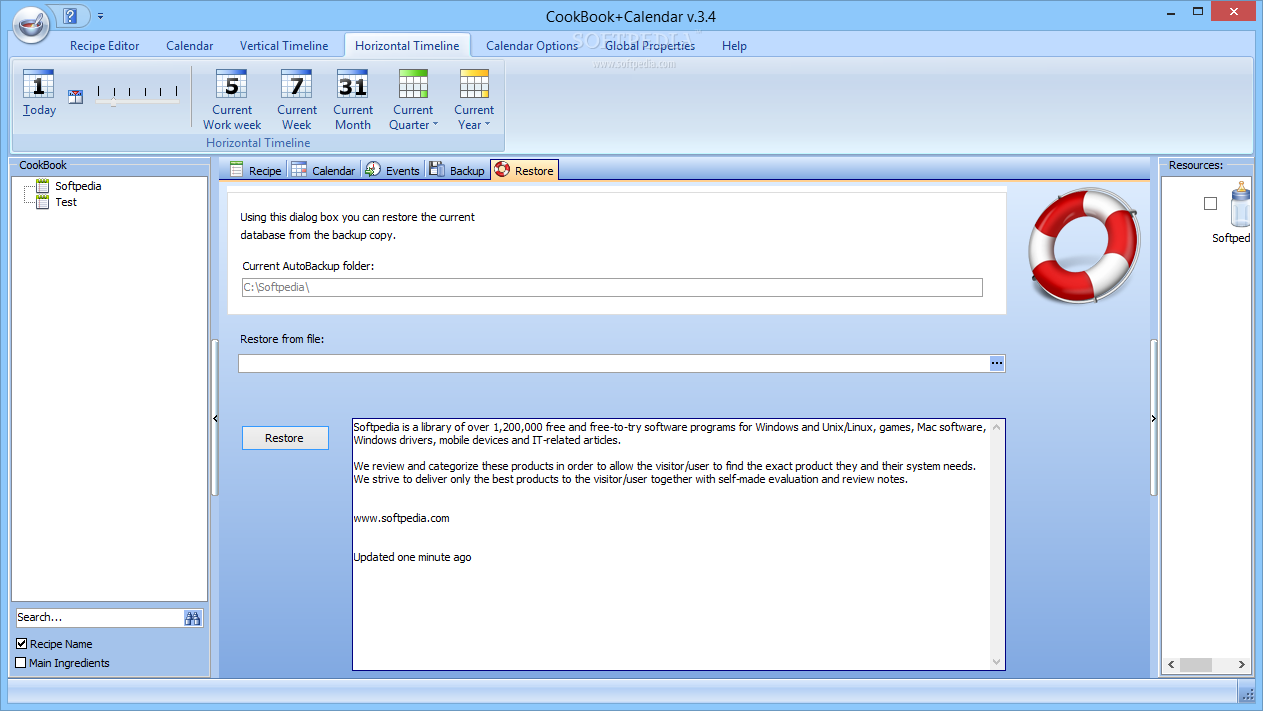1263x711 pixels.
Task: Adjust the timeline zoom slider
Action: [x=113, y=101]
